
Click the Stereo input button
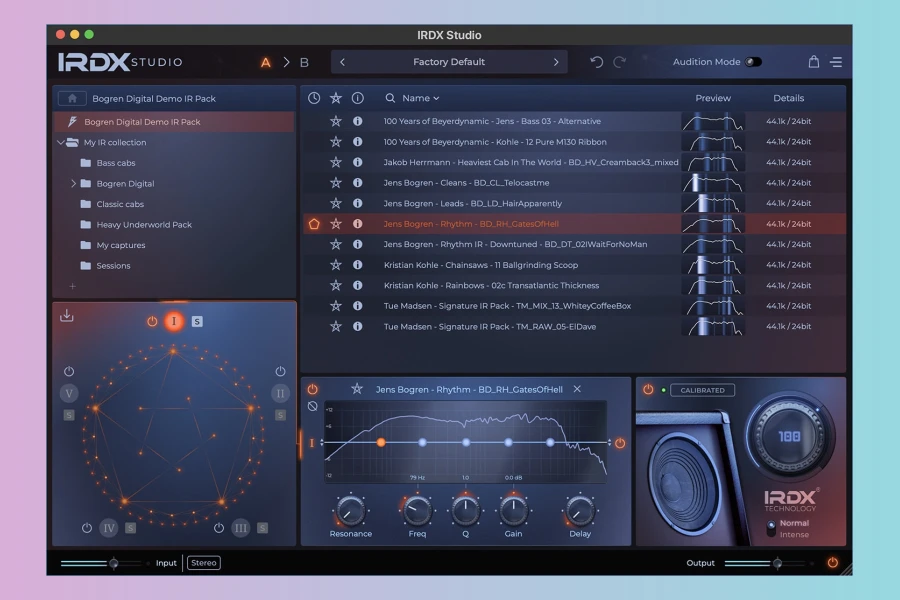tap(204, 563)
